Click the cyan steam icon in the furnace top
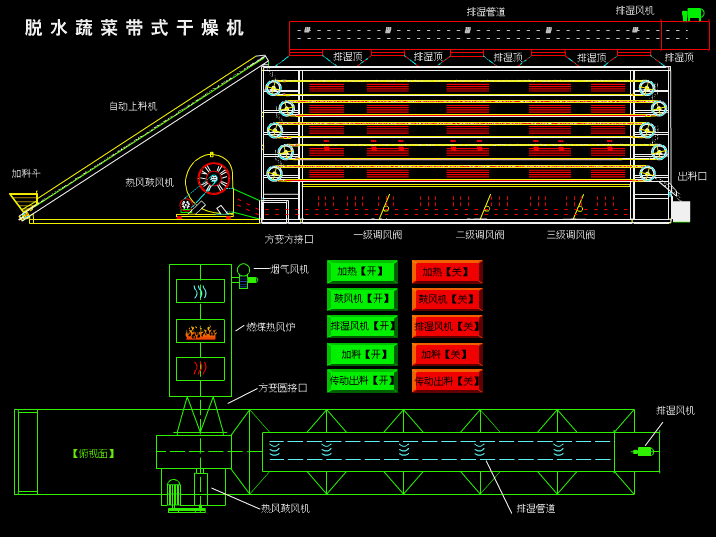The width and height of the screenshot is (716, 537). tap(200, 292)
